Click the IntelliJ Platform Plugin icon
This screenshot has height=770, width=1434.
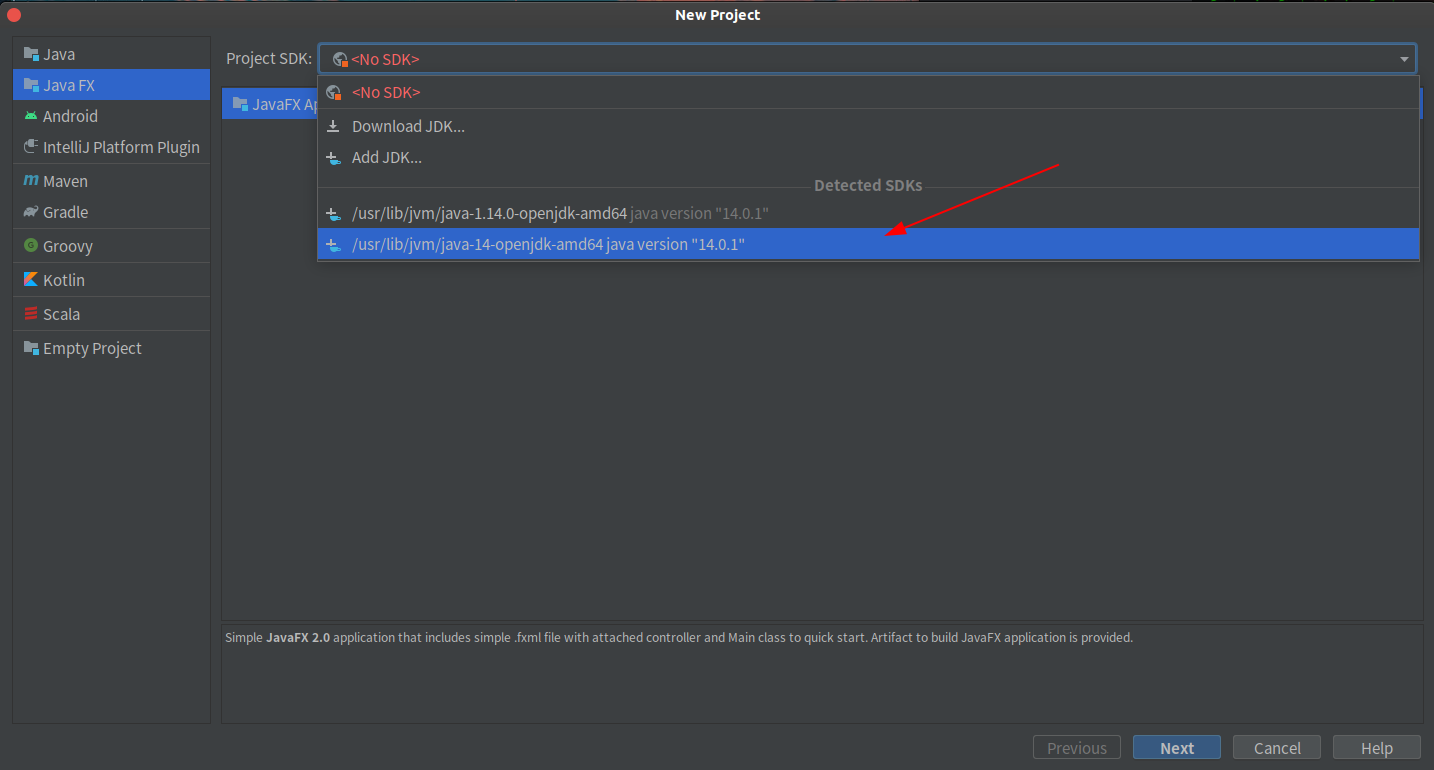click(x=31, y=147)
